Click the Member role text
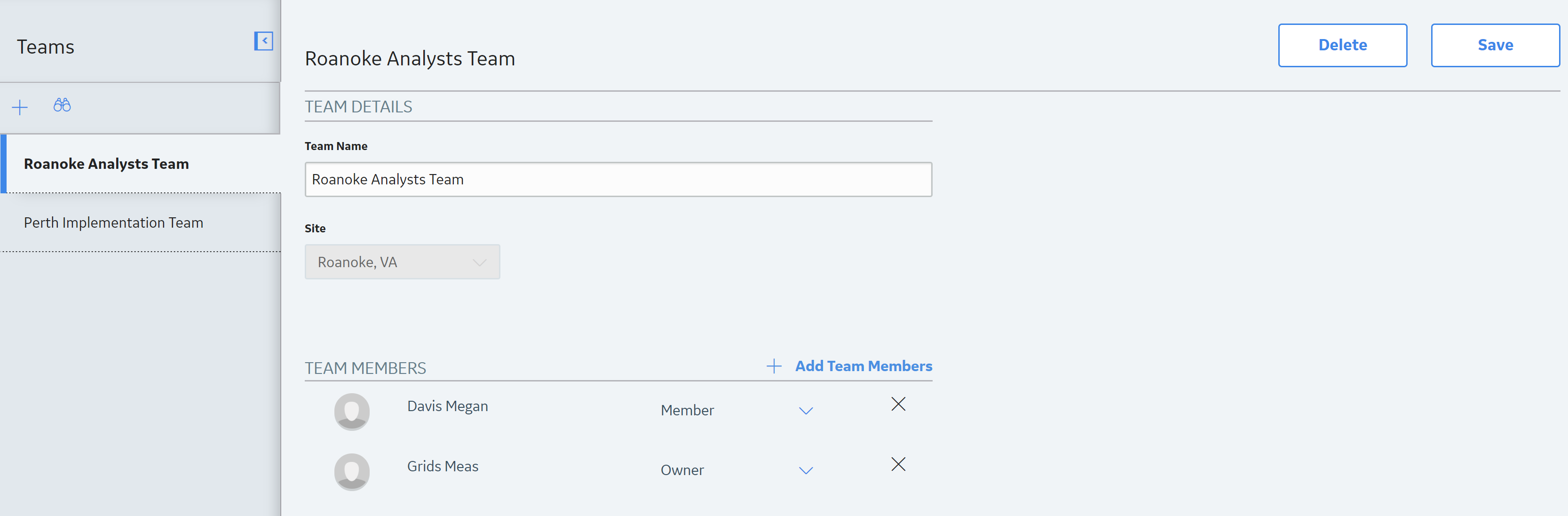Viewport: 1568px width, 516px height. coord(687,411)
